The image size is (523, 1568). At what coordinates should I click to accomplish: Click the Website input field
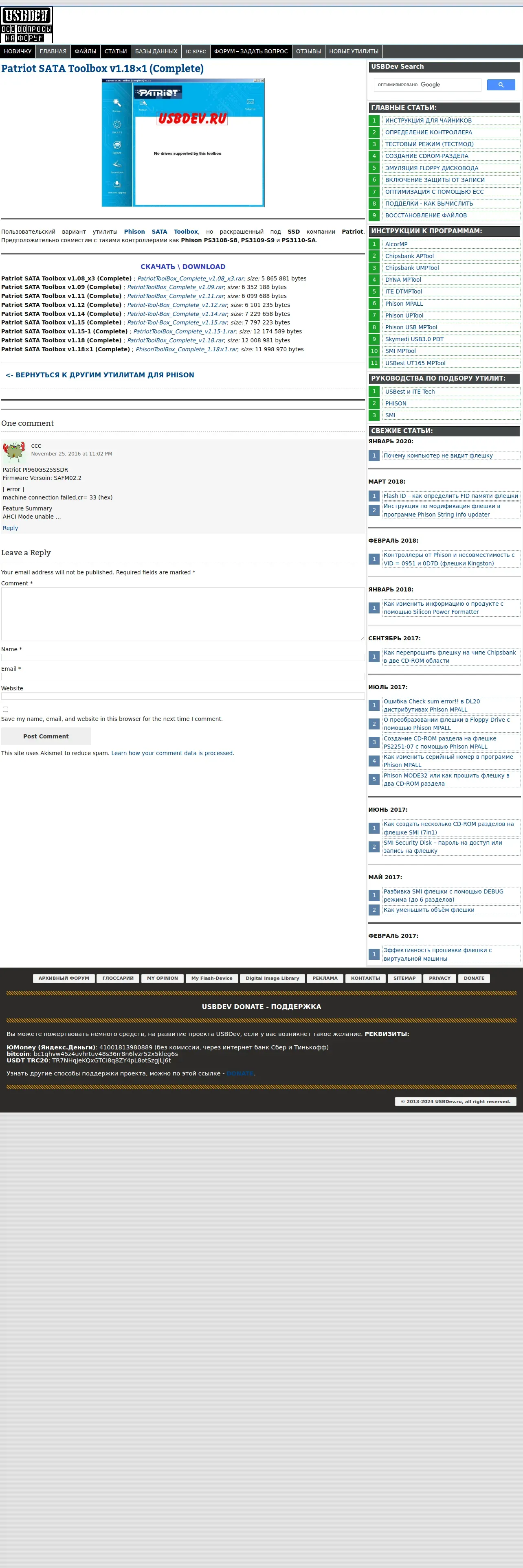click(182, 696)
